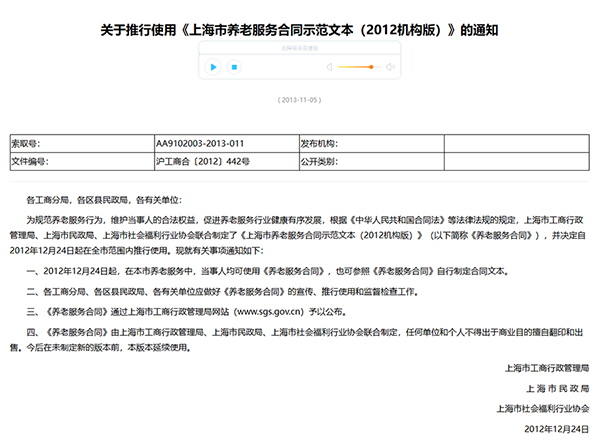The height and width of the screenshot is (441, 600).
Task: Click the date text (2013-11-05)
Action: point(300,100)
